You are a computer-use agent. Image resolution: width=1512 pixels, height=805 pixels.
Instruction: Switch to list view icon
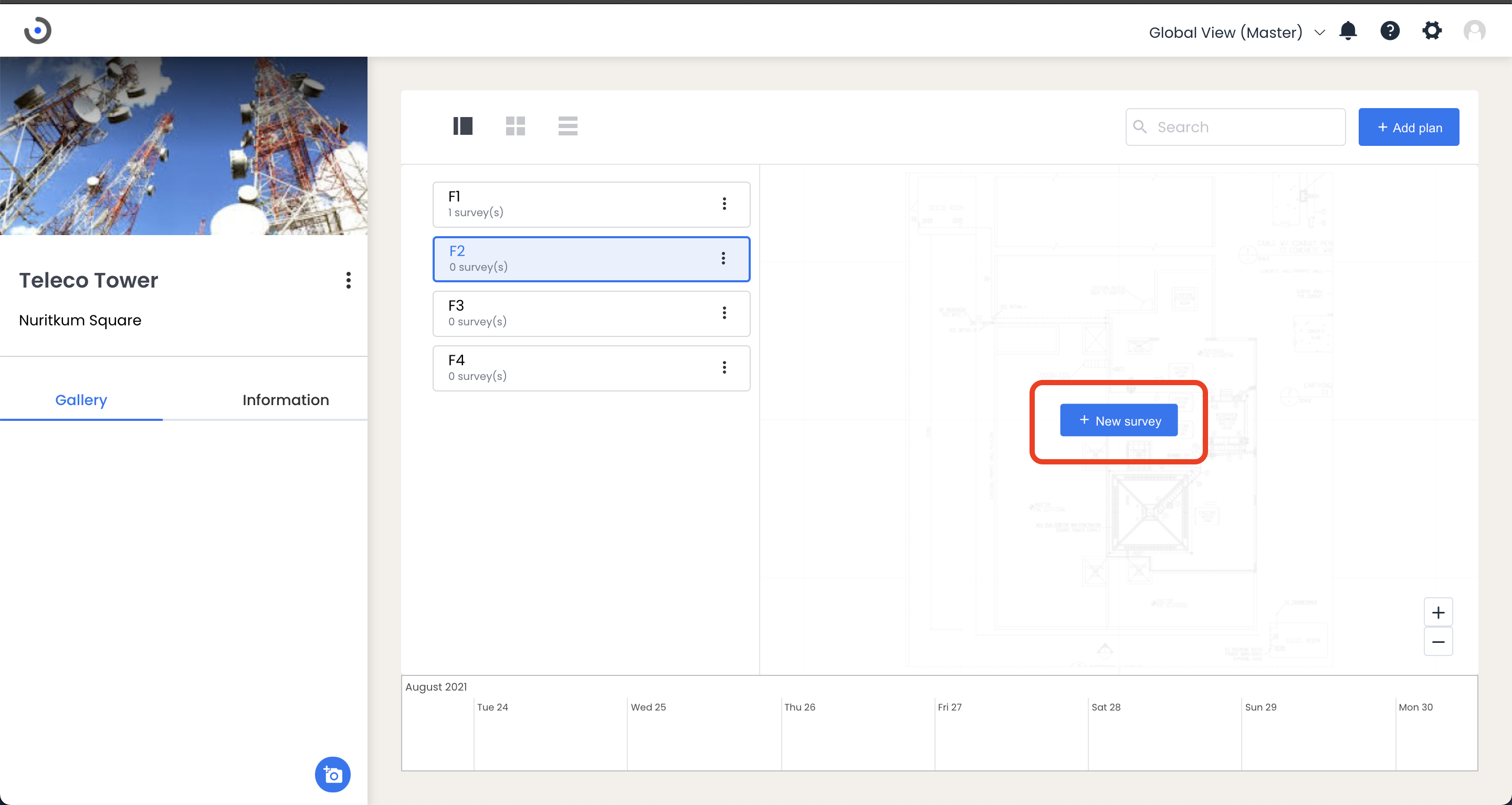pos(568,125)
